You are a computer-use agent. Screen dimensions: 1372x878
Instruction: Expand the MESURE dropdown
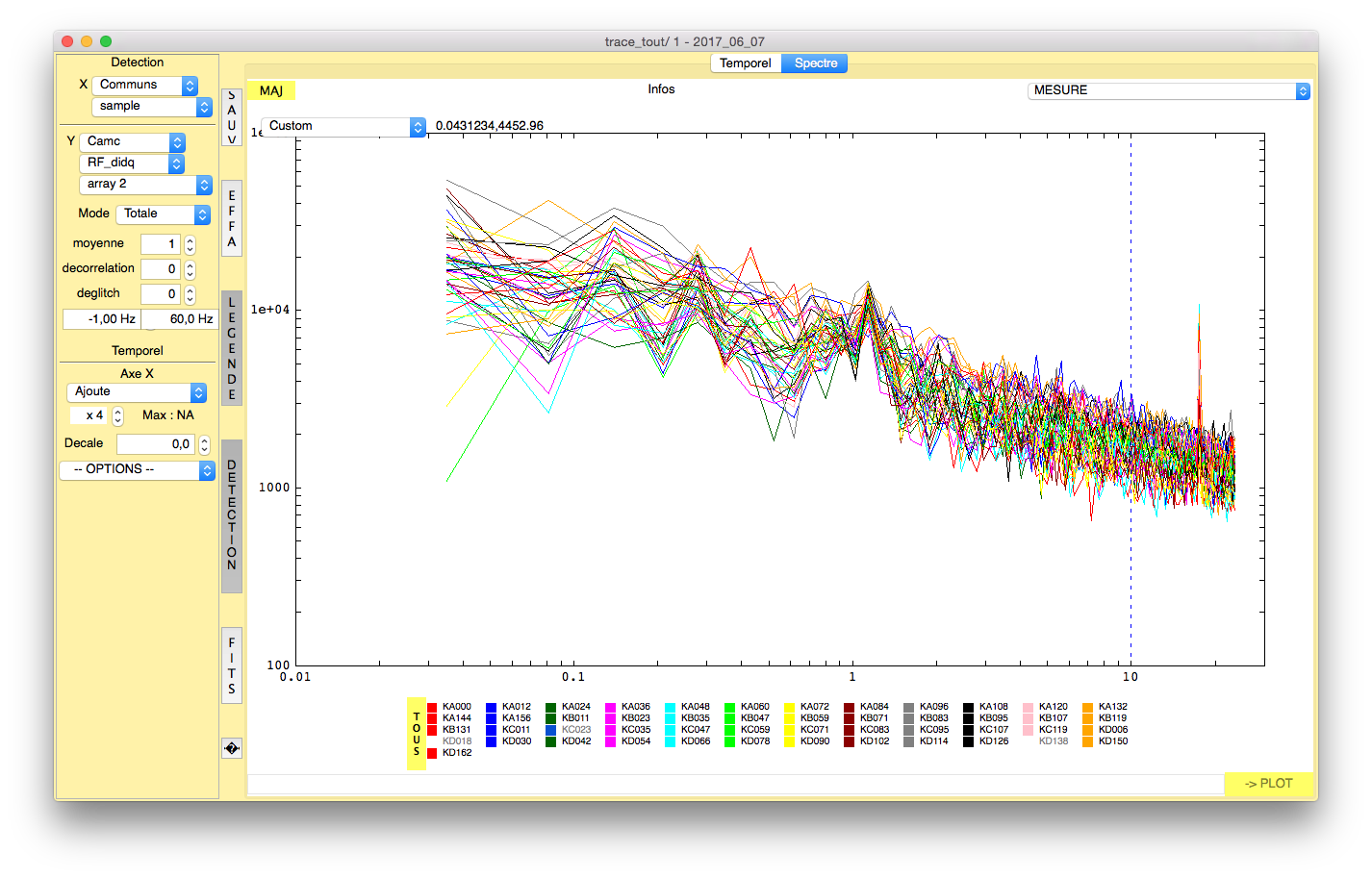(1168, 90)
